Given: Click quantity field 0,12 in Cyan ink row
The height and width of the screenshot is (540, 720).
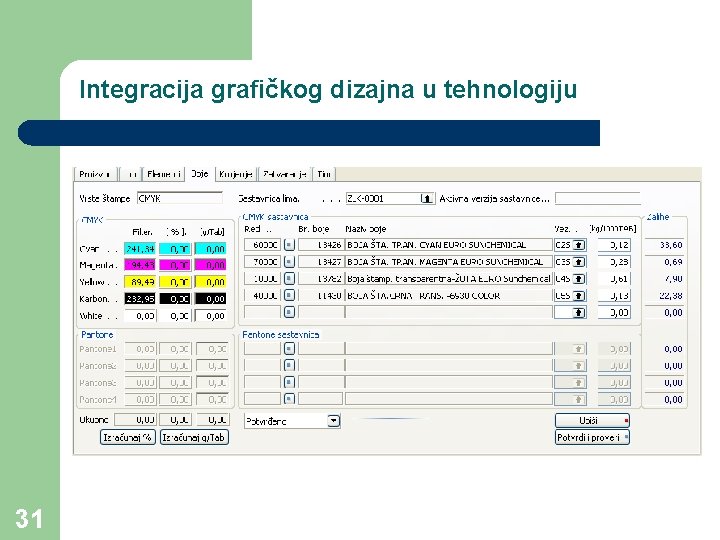Looking at the screenshot, I should [x=614, y=245].
